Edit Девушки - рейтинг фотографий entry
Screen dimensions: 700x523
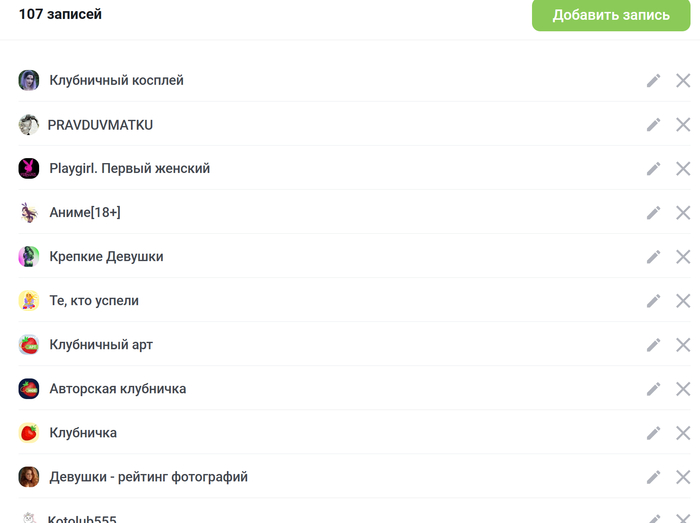(x=654, y=477)
